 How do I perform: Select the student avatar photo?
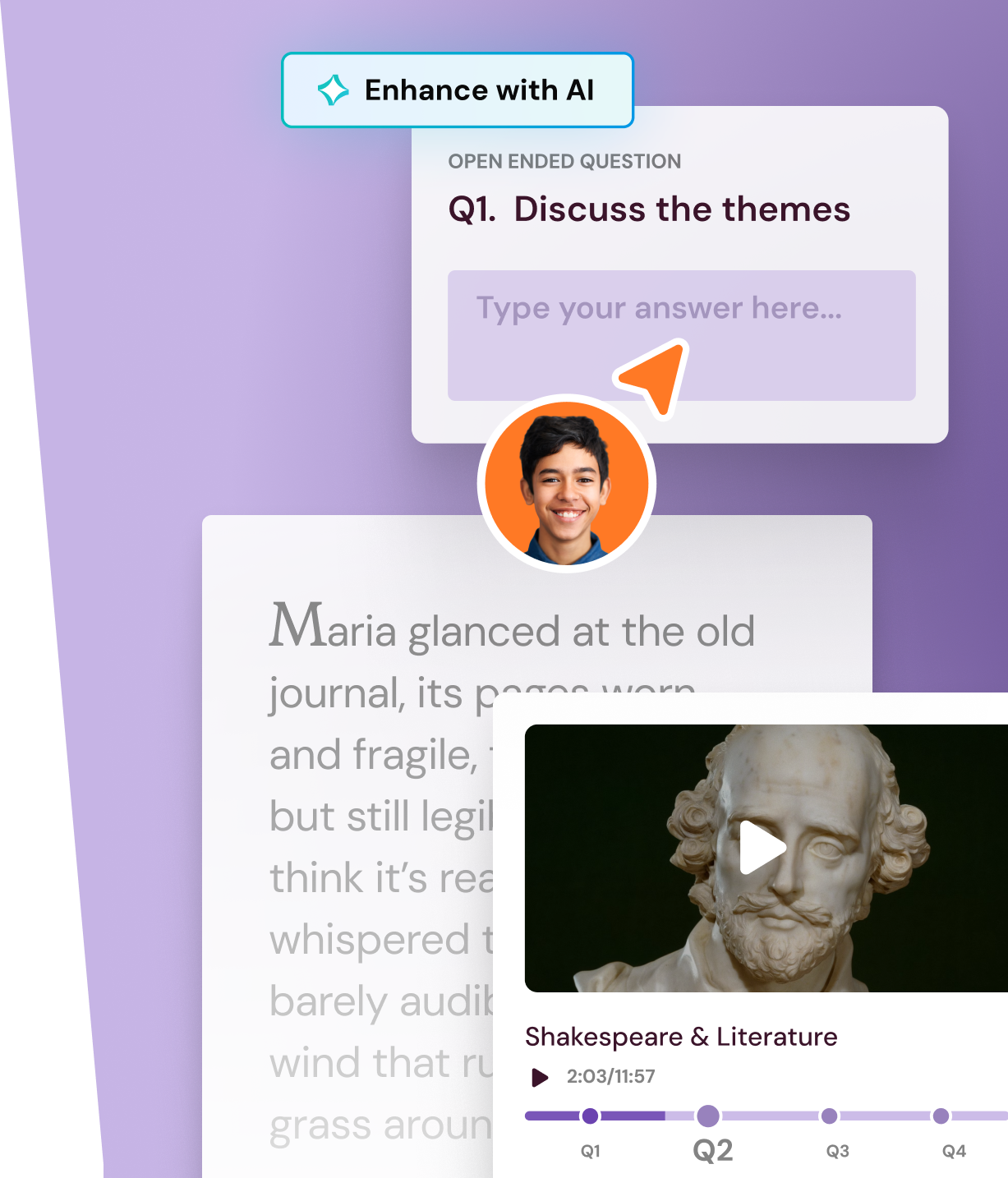pyautogui.click(x=567, y=483)
